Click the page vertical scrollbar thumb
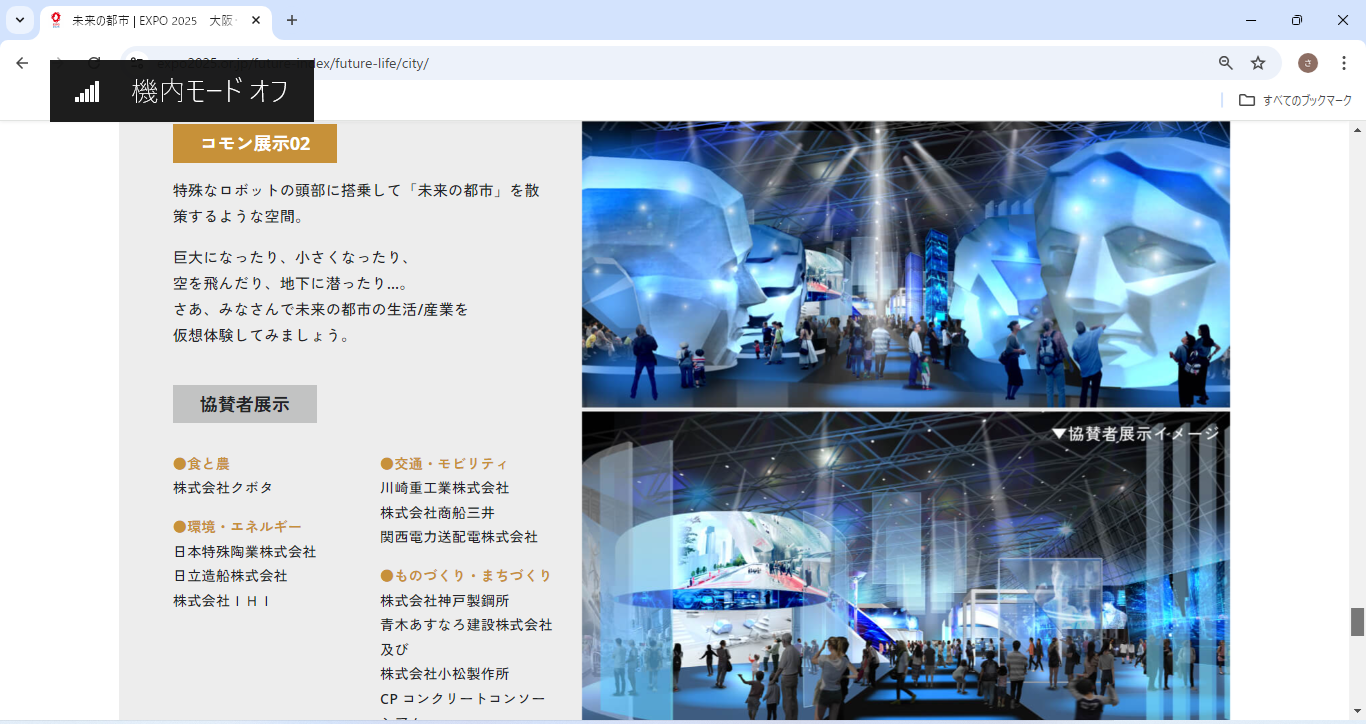 click(1357, 622)
